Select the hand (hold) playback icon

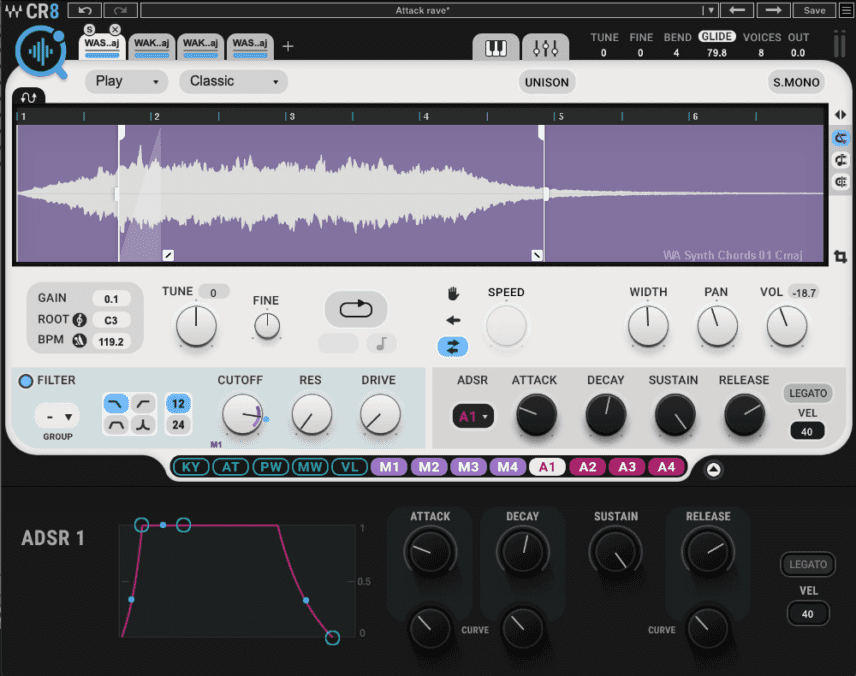[453, 294]
